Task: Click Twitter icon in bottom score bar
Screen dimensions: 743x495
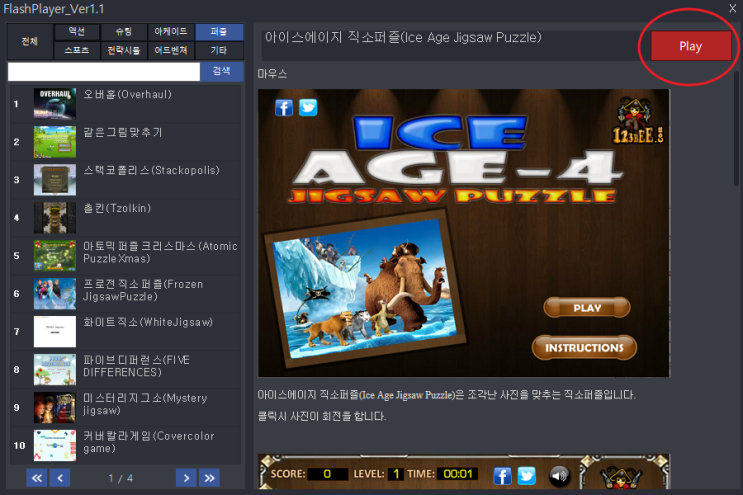Action: point(526,476)
